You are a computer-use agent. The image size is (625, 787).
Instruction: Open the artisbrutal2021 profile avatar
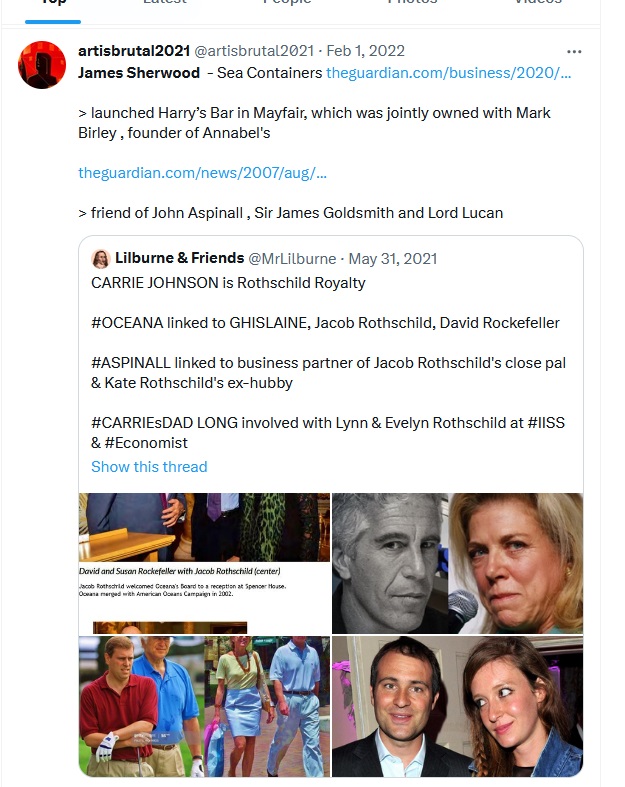pyautogui.click(x=43, y=66)
